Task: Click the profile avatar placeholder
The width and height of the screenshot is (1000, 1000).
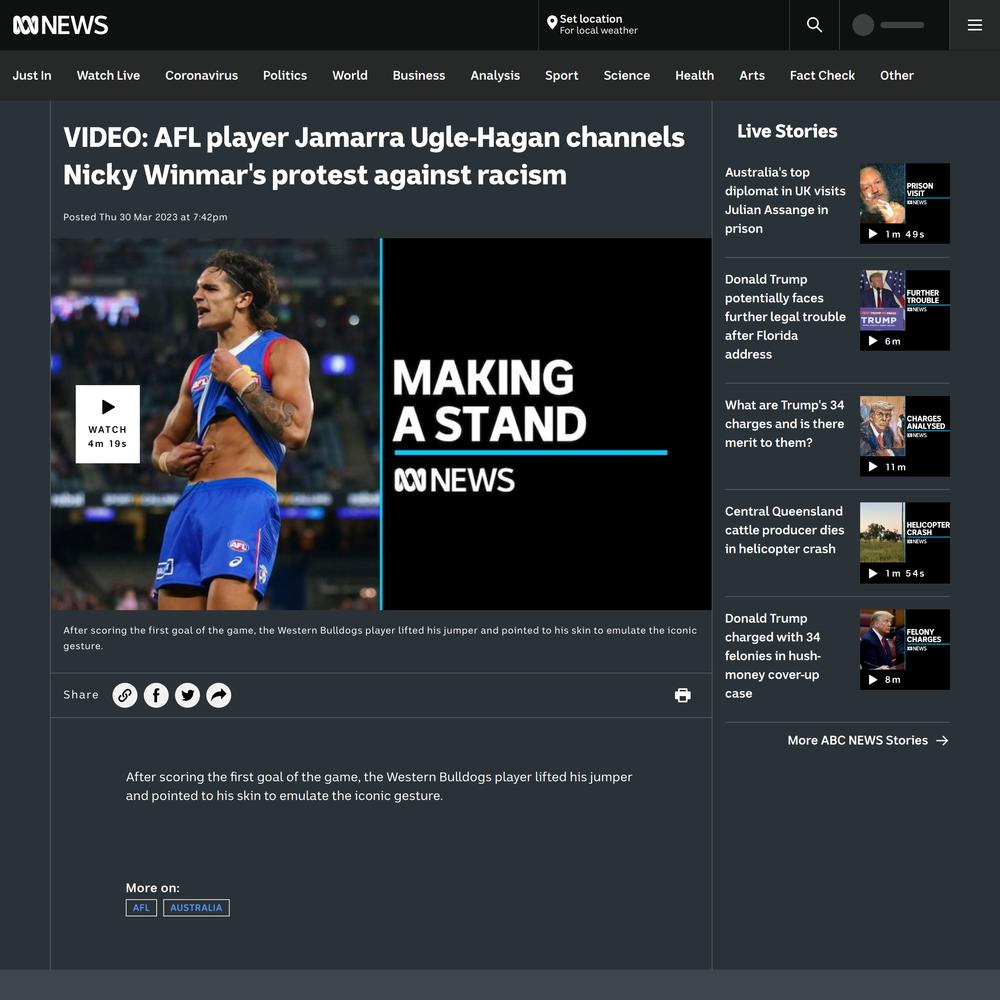Action: coord(863,25)
